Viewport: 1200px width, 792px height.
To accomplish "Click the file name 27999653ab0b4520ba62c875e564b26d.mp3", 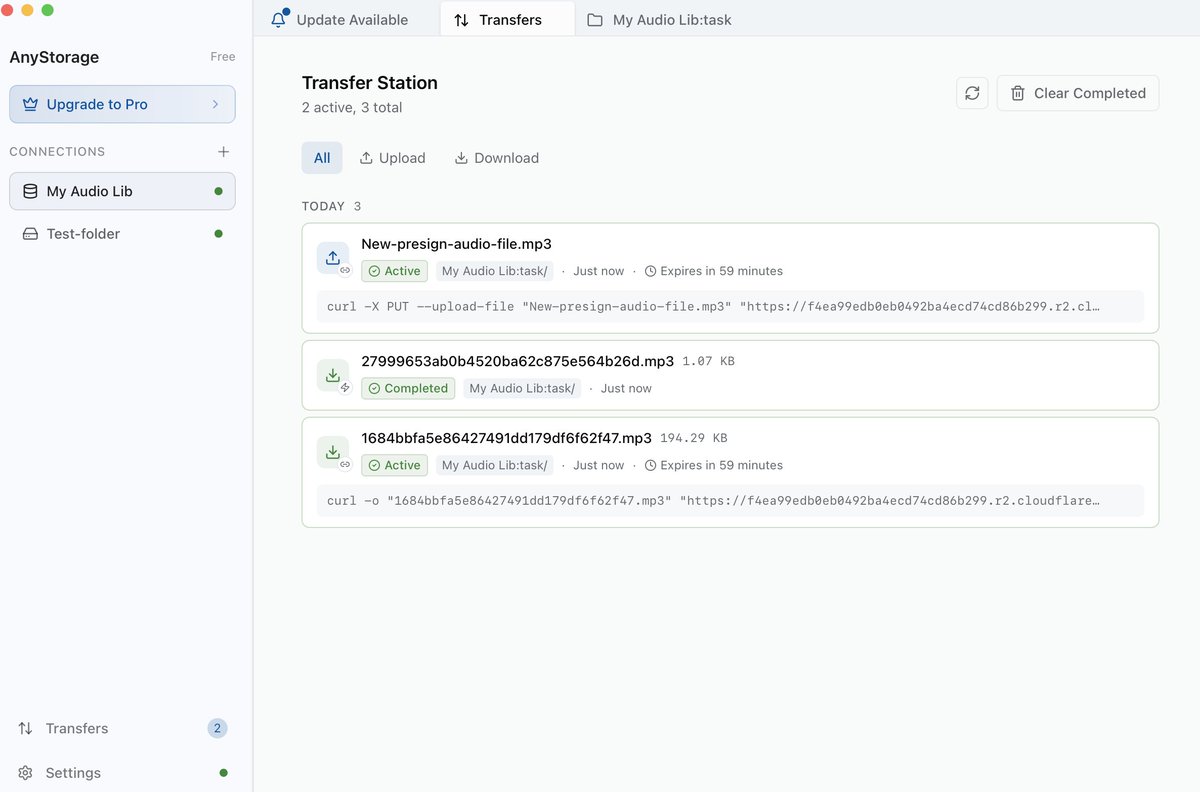I will tap(517, 361).
